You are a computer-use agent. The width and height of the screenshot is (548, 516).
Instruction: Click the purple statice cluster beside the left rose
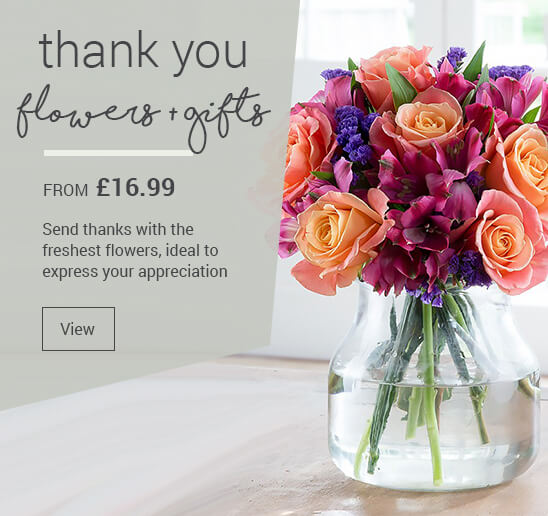tap(355, 135)
